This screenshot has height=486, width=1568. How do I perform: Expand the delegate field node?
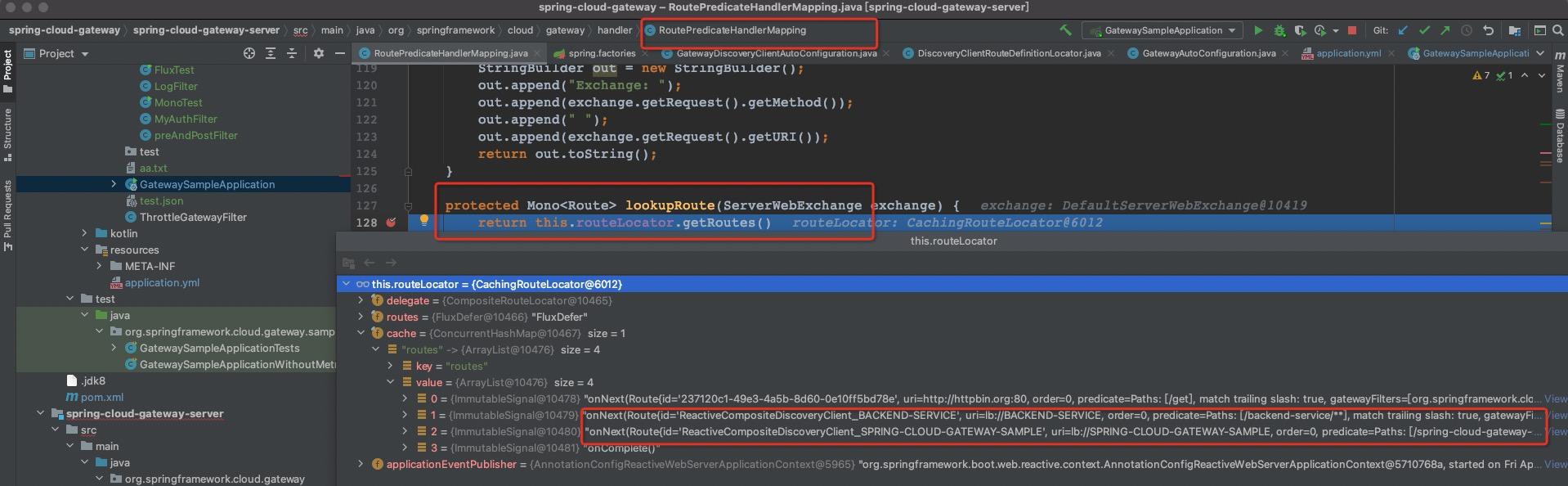pos(361,300)
